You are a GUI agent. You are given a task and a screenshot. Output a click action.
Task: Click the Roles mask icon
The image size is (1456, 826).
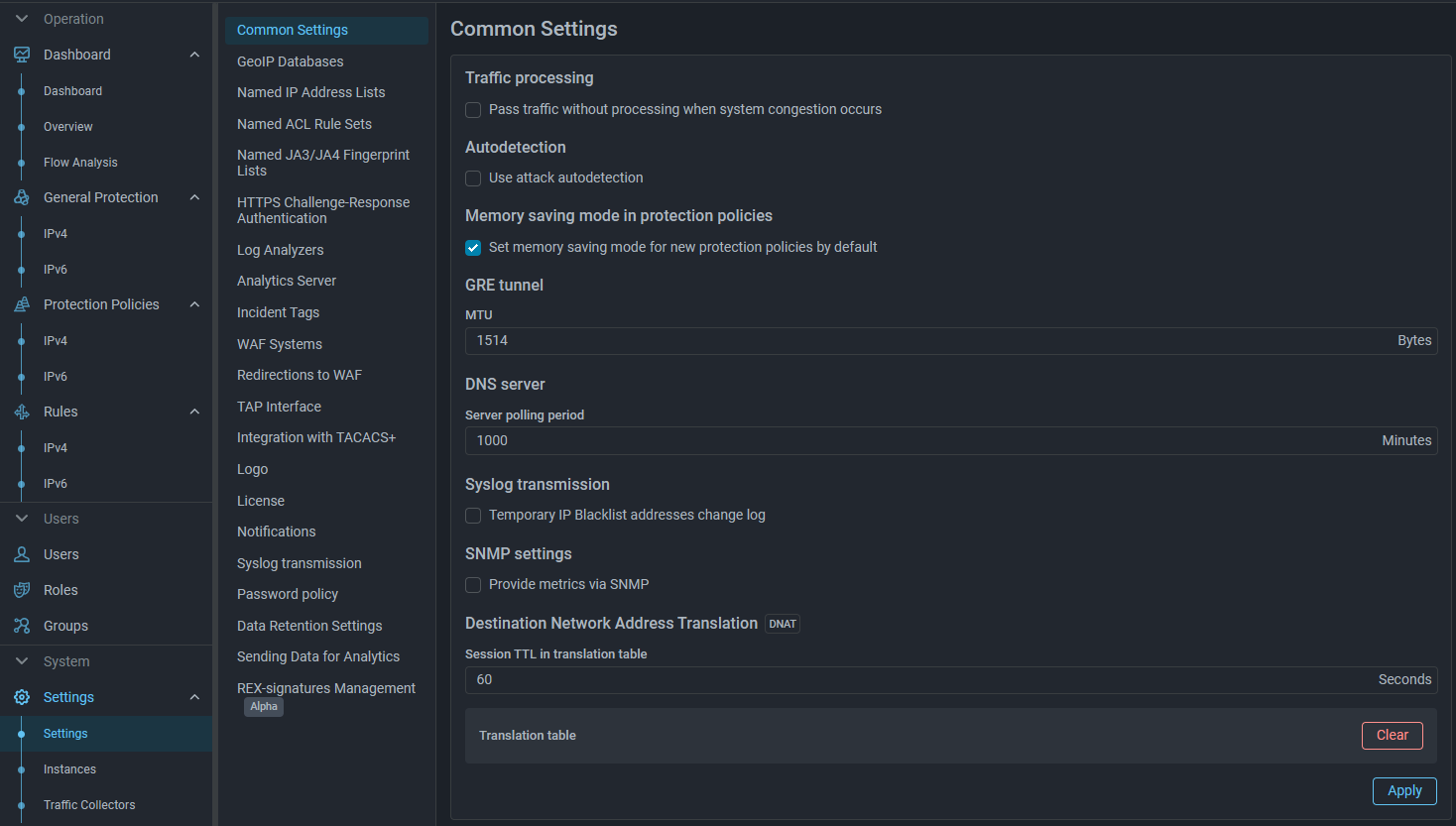coord(22,590)
